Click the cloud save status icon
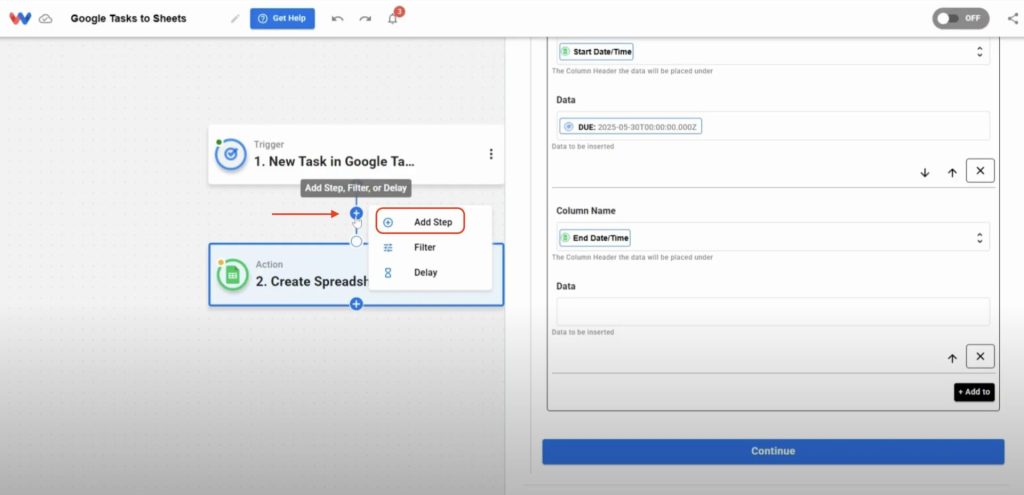Screen dimensions: 1024x495 click(46, 19)
